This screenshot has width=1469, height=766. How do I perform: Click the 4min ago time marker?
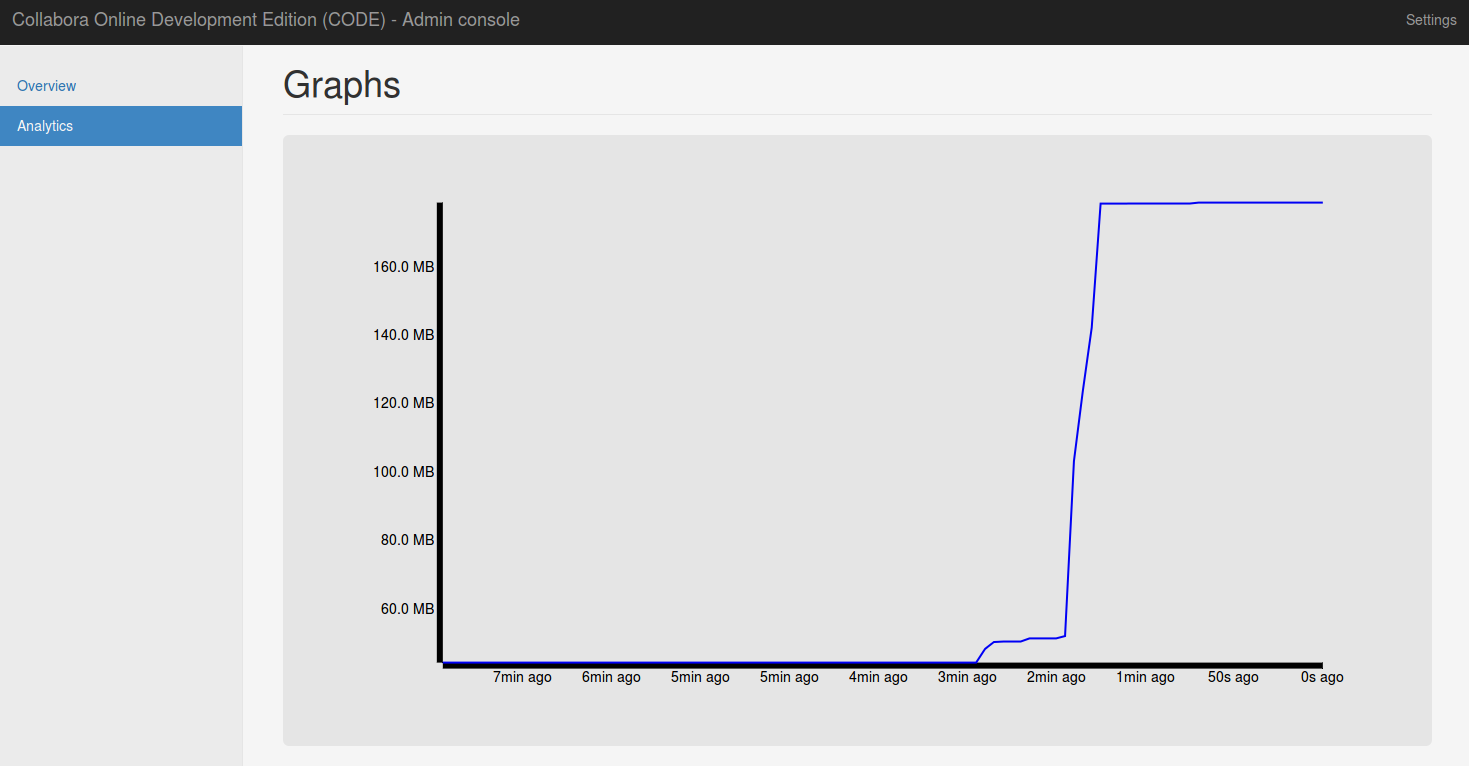878,677
